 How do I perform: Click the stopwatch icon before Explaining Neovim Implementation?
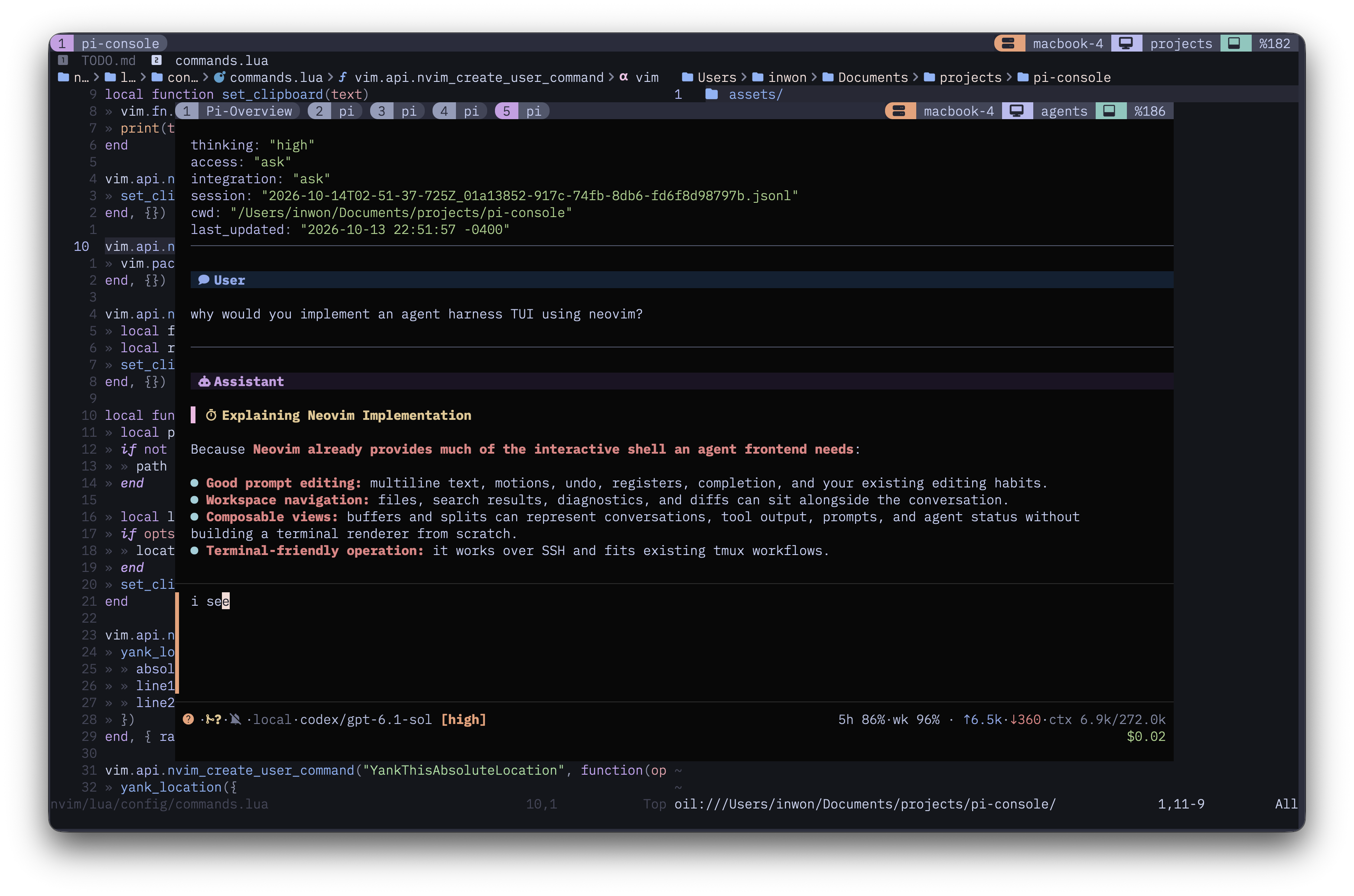click(211, 416)
